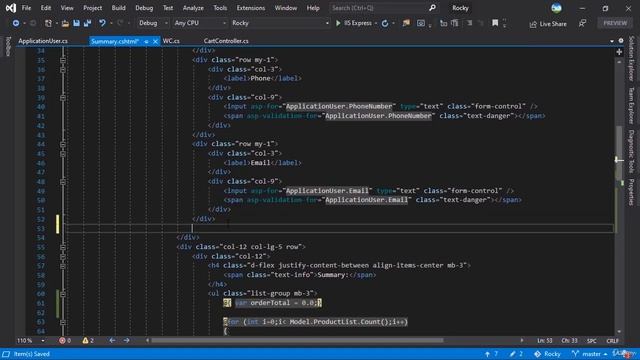The width and height of the screenshot is (640, 360).
Task: Collapse the code block at line 44
Action: pos(62,144)
